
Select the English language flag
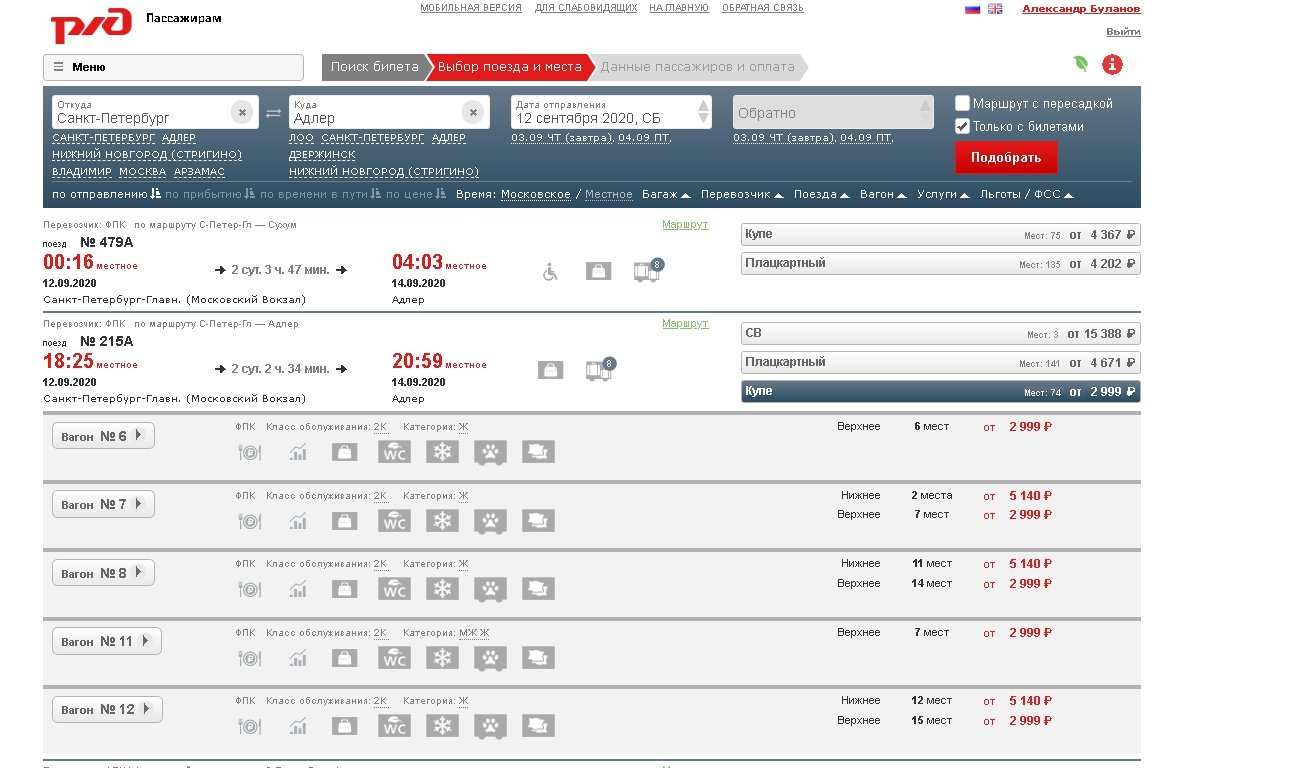[995, 9]
